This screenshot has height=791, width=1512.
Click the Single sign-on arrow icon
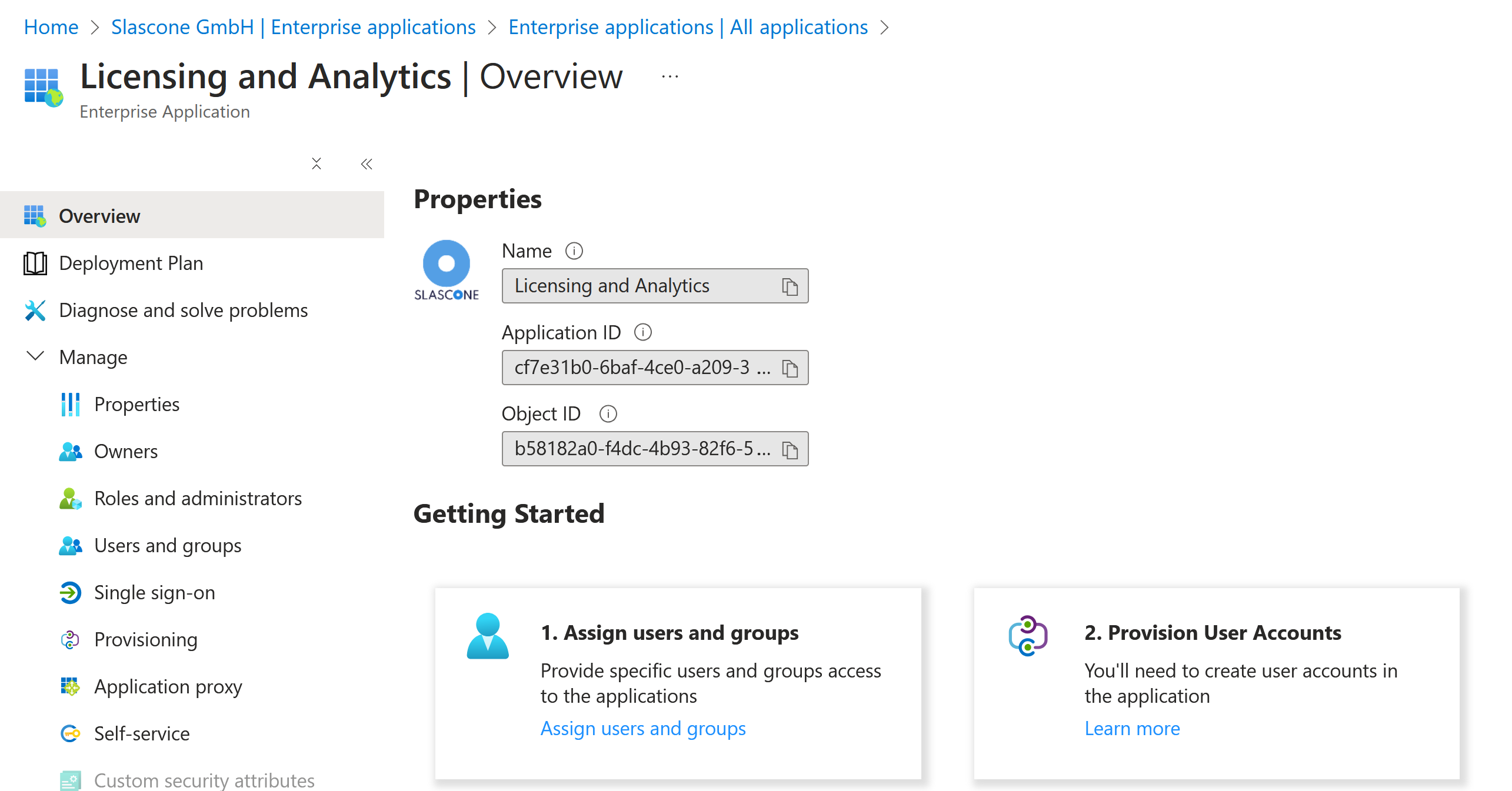click(x=70, y=592)
